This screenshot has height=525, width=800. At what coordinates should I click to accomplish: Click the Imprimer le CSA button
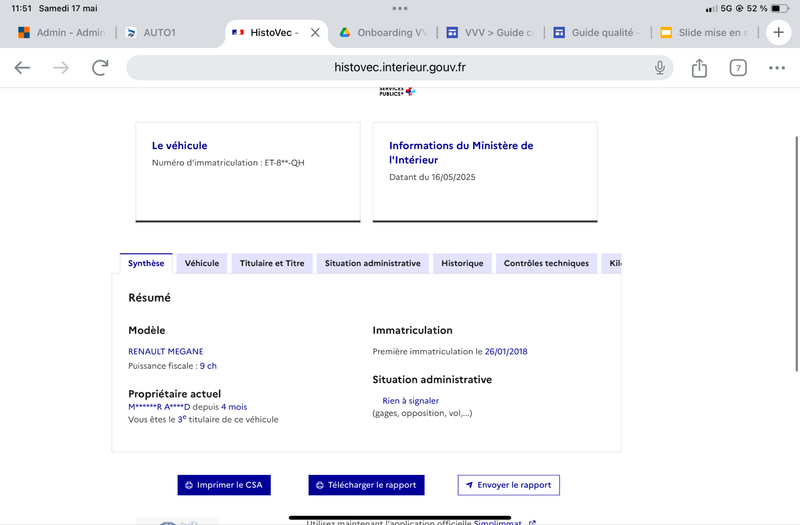(224, 485)
